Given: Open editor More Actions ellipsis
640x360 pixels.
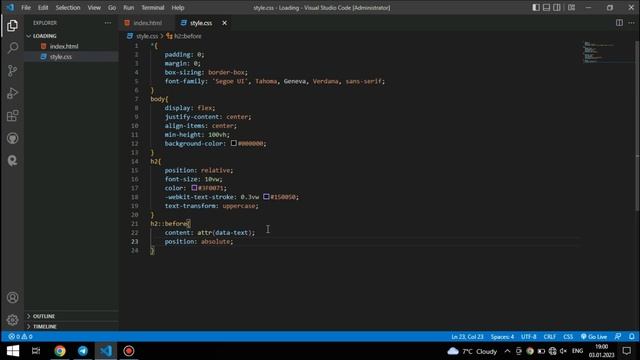Looking at the screenshot, I should tap(631, 23).
